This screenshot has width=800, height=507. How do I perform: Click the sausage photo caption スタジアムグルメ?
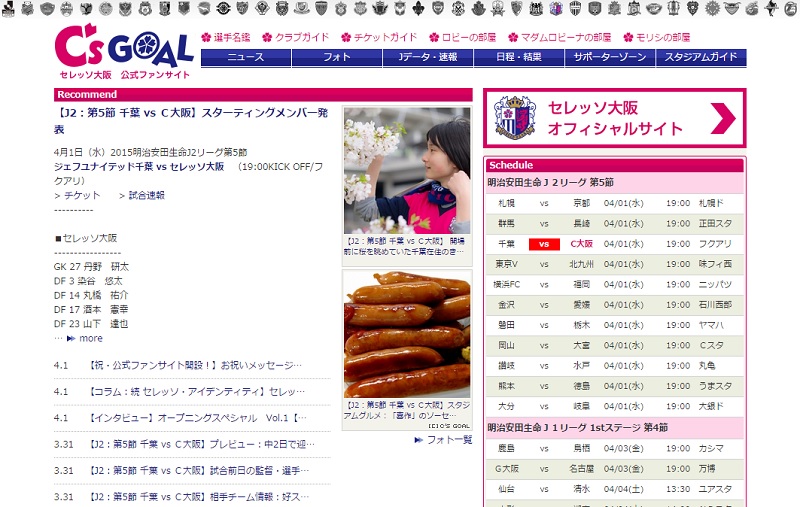point(407,410)
